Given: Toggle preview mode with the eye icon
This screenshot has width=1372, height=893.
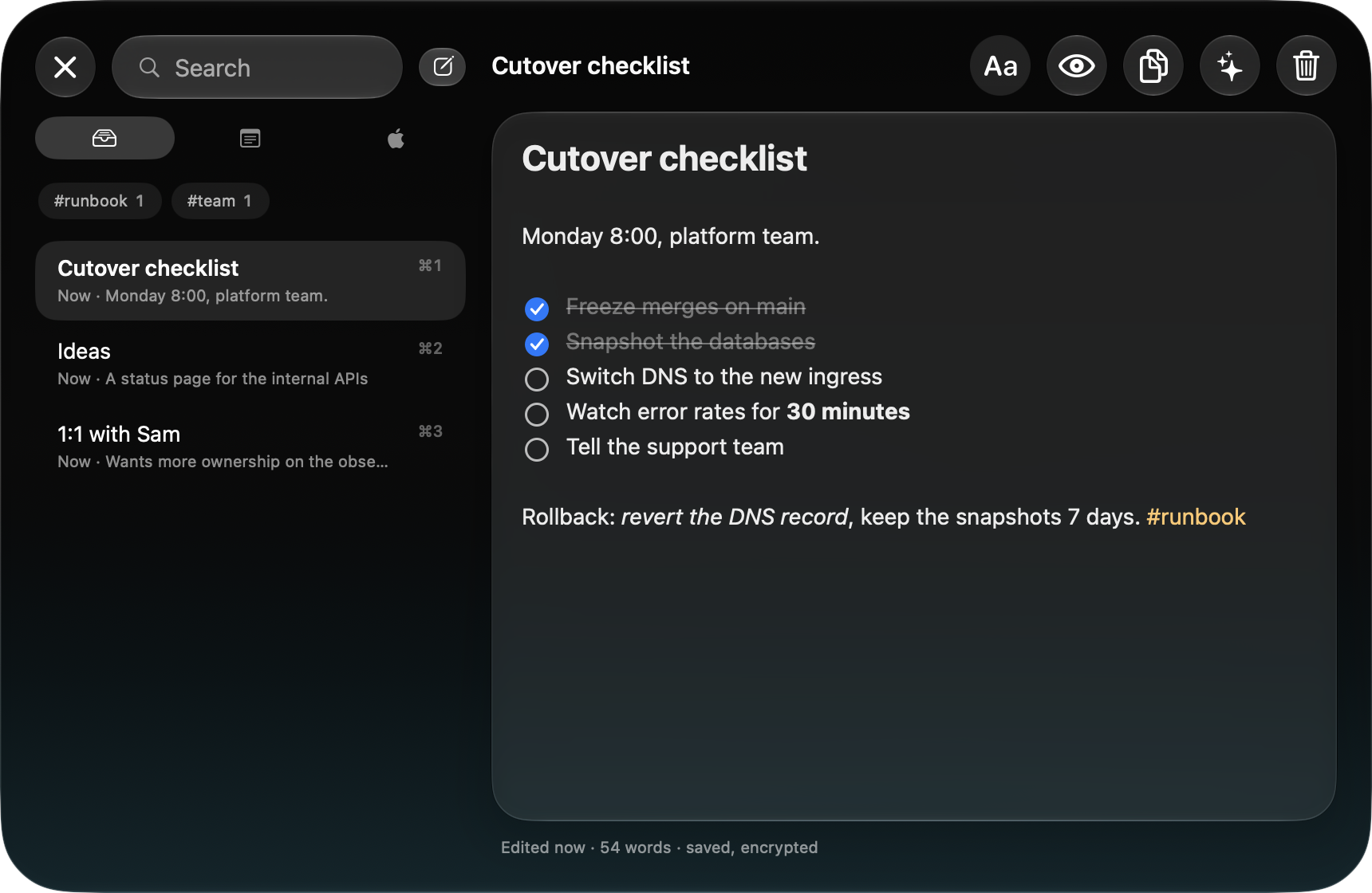Looking at the screenshot, I should [x=1077, y=66].
